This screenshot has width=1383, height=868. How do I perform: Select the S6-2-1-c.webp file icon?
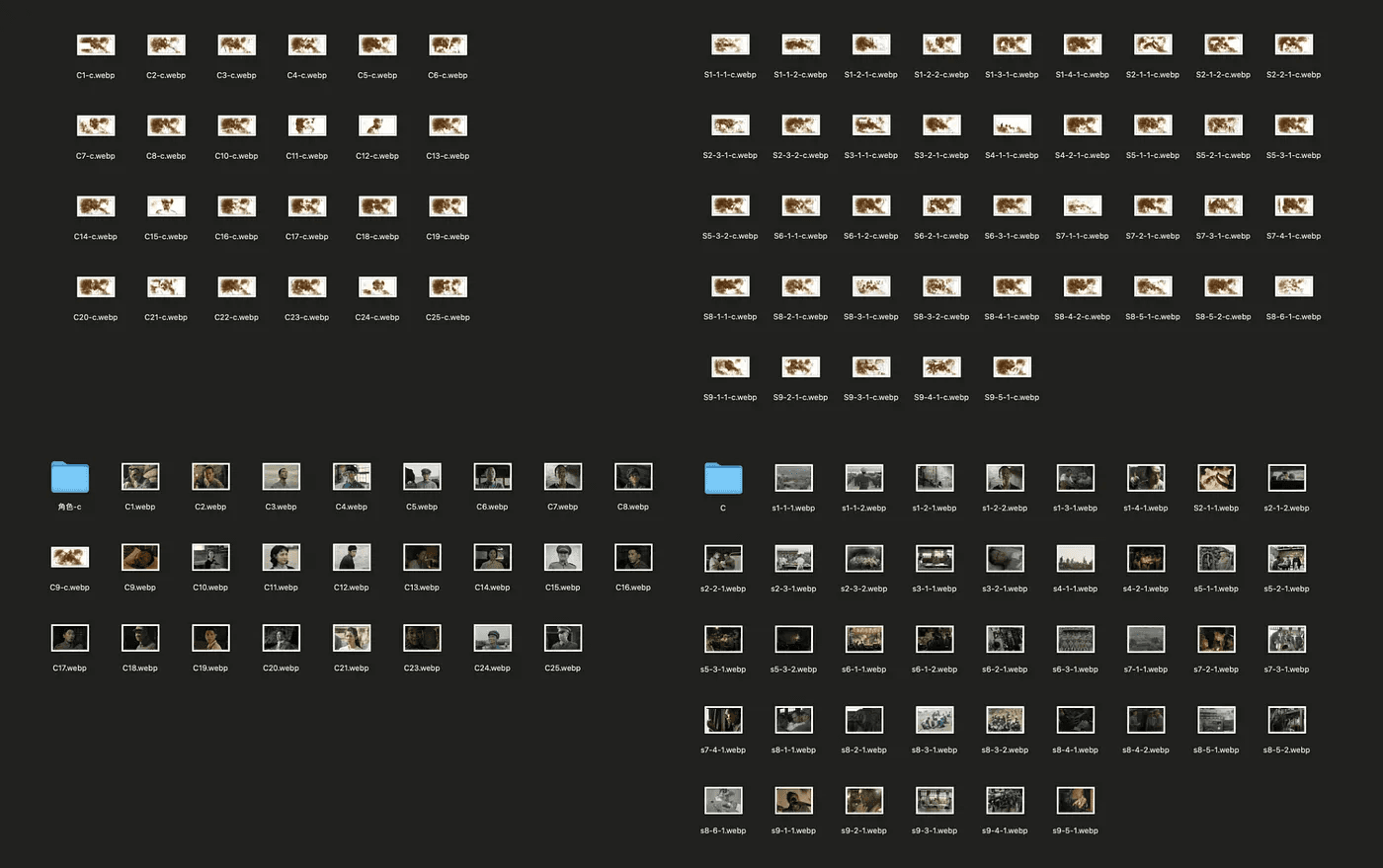point(940,206)
